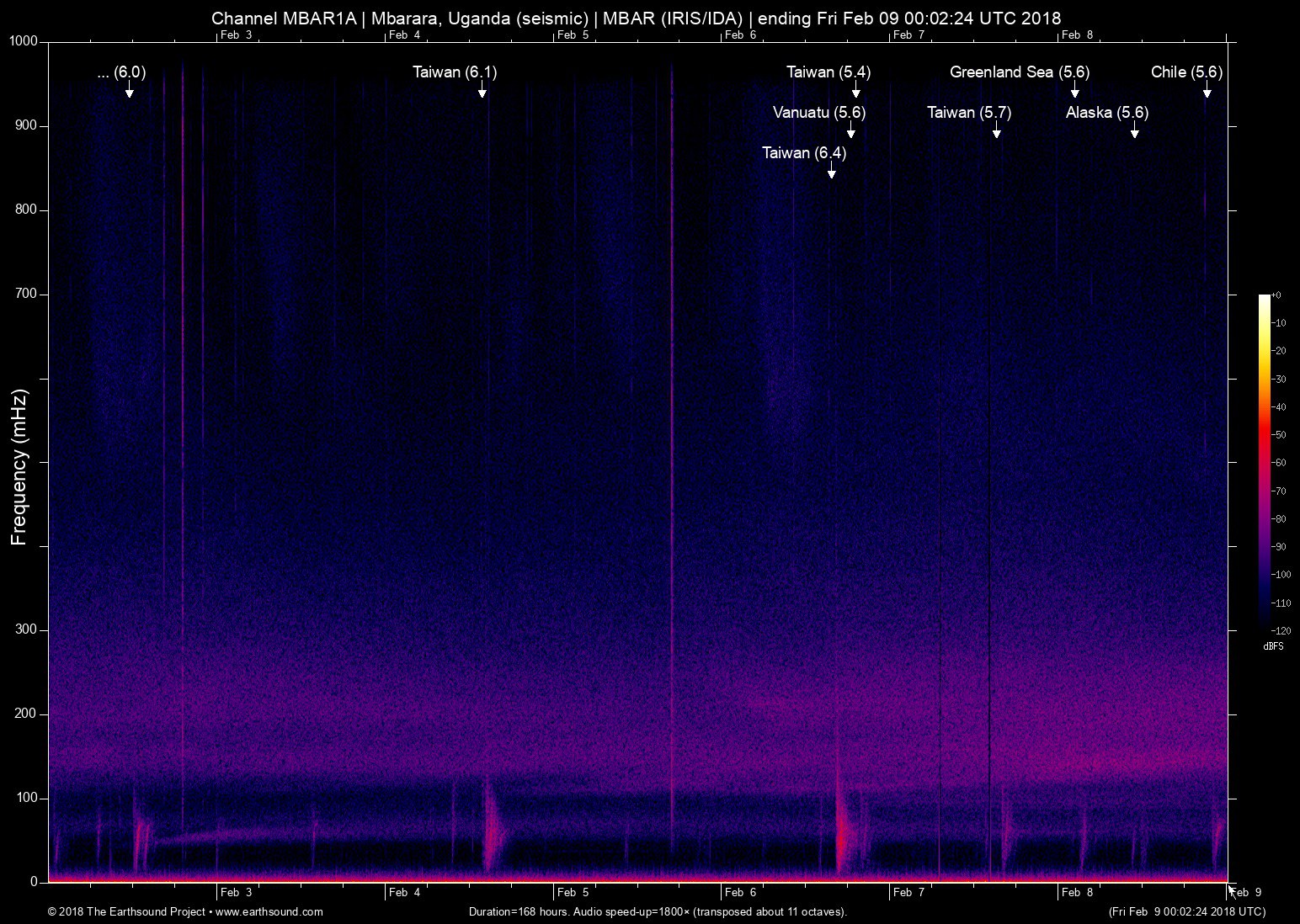
Task: Click the Earthsound Project copyright notice
Action: pyautogui.click(x=126, y=911)
